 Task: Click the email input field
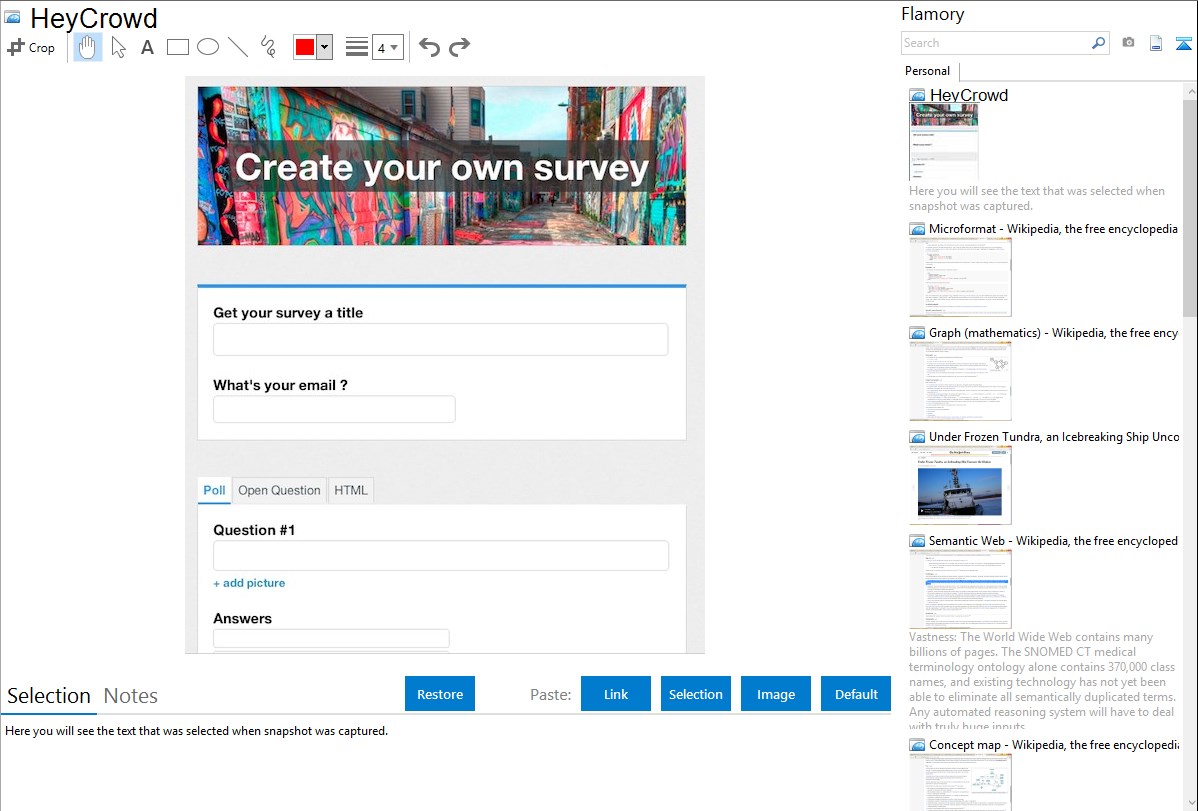pyautogui.click(x=335, y=409)
